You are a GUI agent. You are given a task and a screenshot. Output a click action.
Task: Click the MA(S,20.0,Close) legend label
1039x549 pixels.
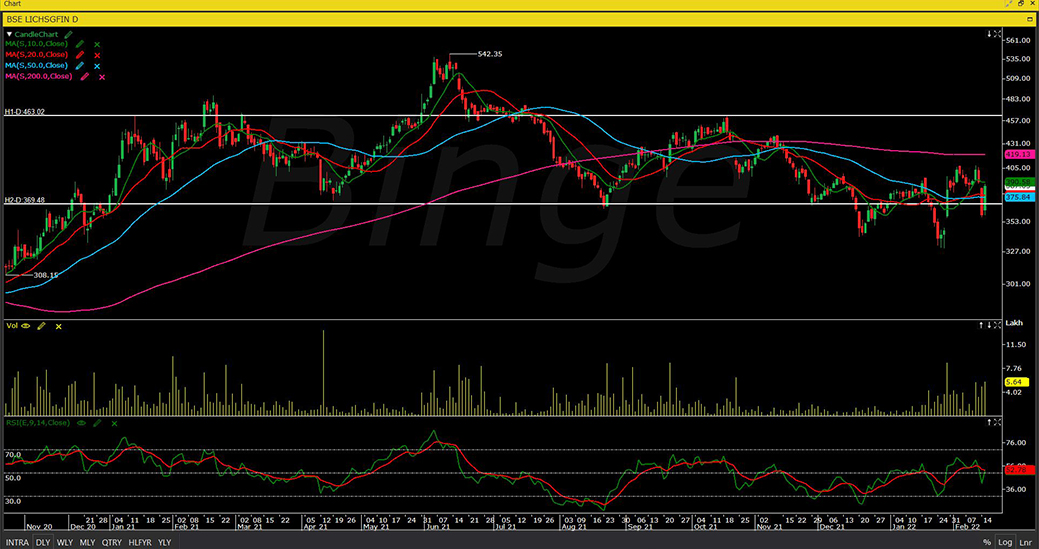[x=36, y=55]
